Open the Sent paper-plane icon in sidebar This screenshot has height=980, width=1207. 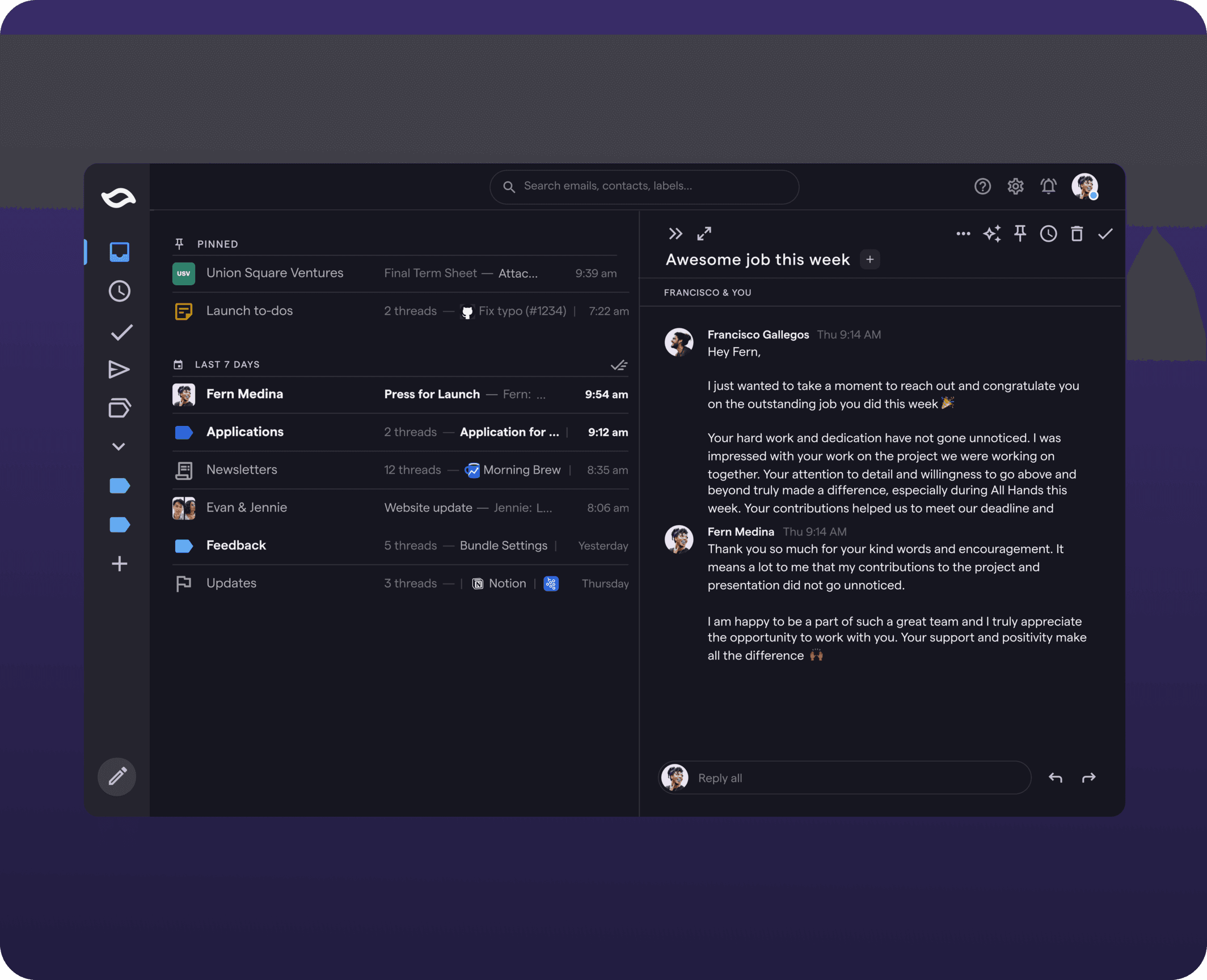[119, 370]
